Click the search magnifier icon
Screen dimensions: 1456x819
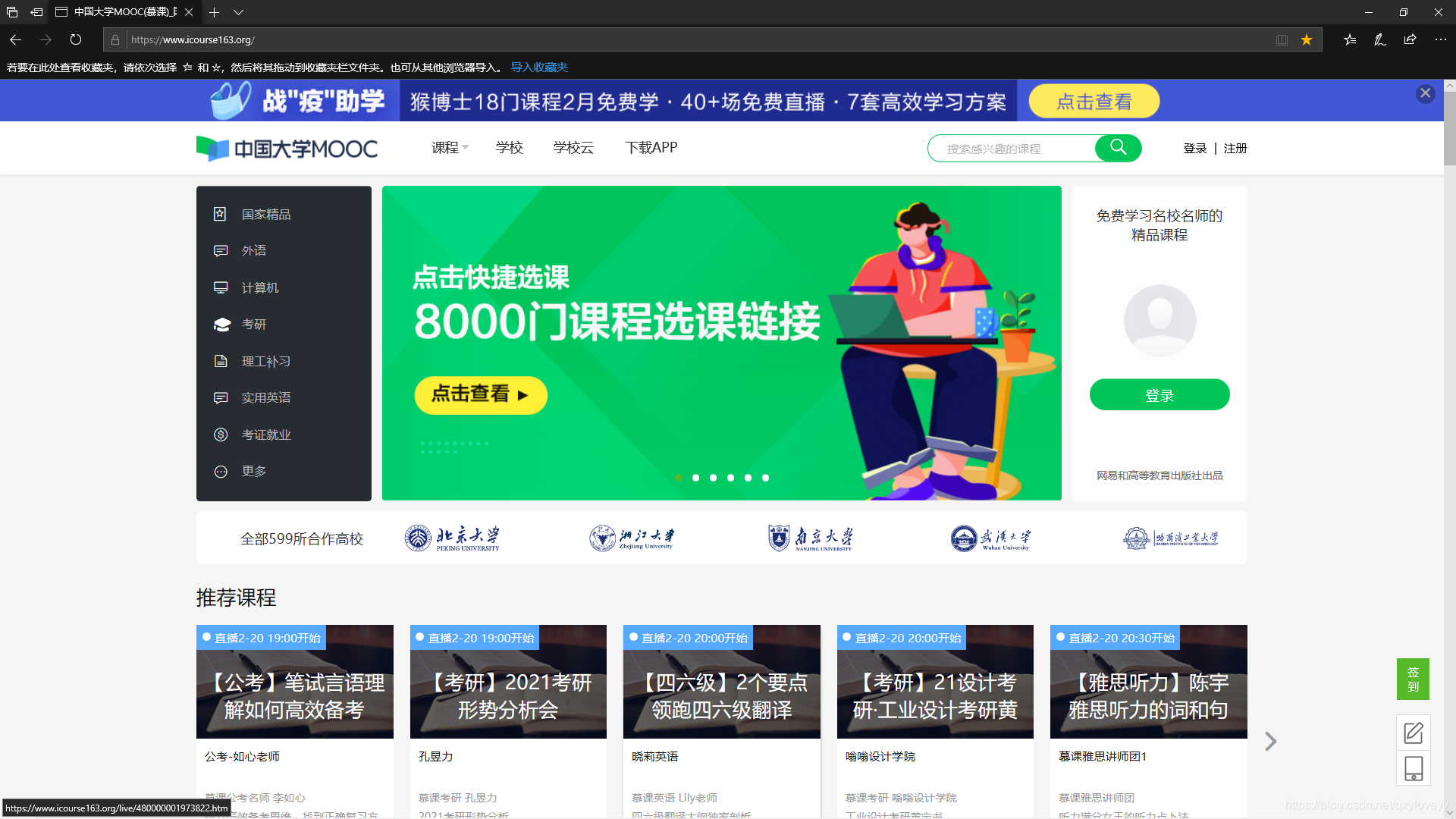tap(1118, 148)
